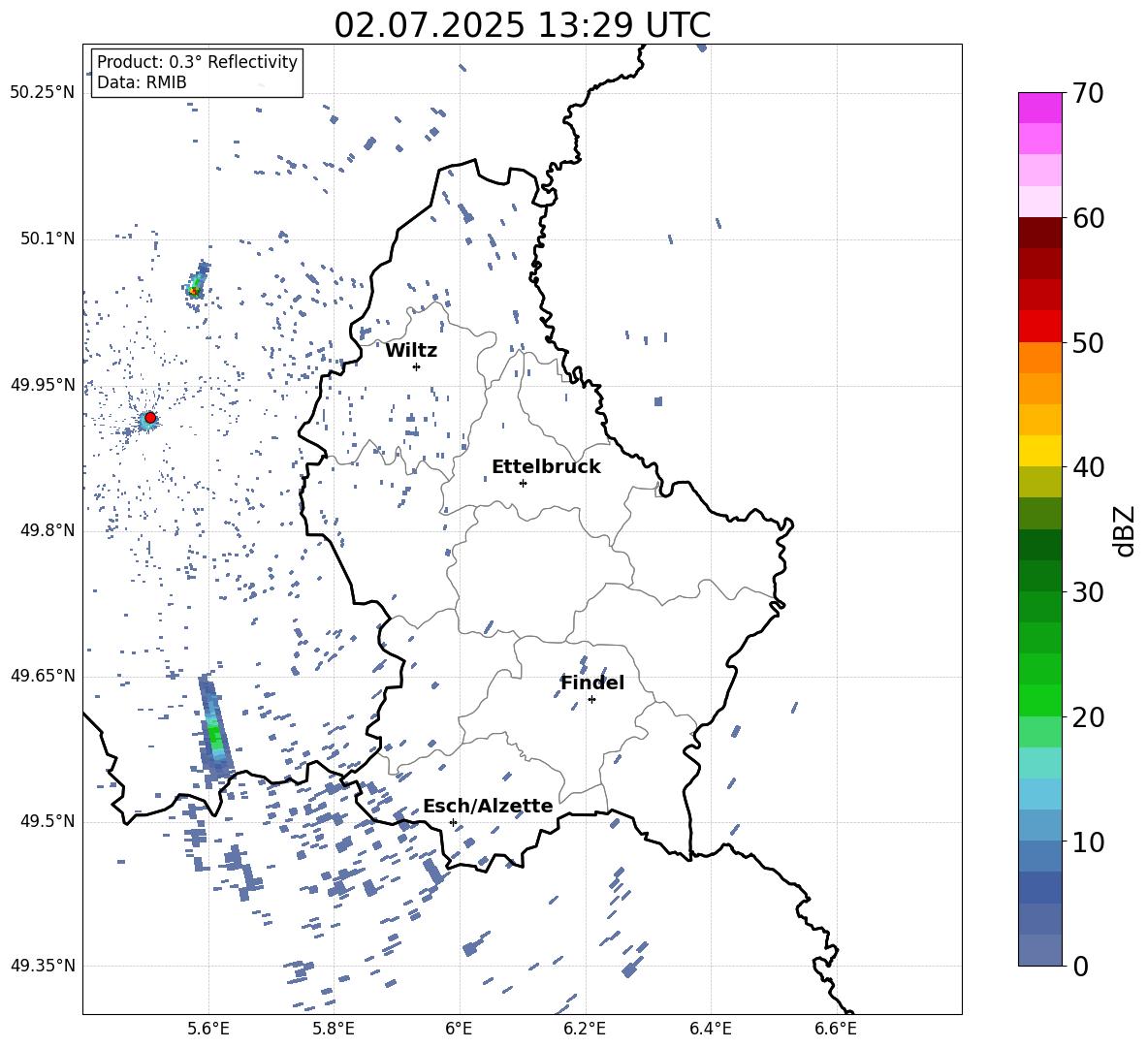Click the 49.95°N latitude label
The image size is (1148, 1048).
click(43, 385)
